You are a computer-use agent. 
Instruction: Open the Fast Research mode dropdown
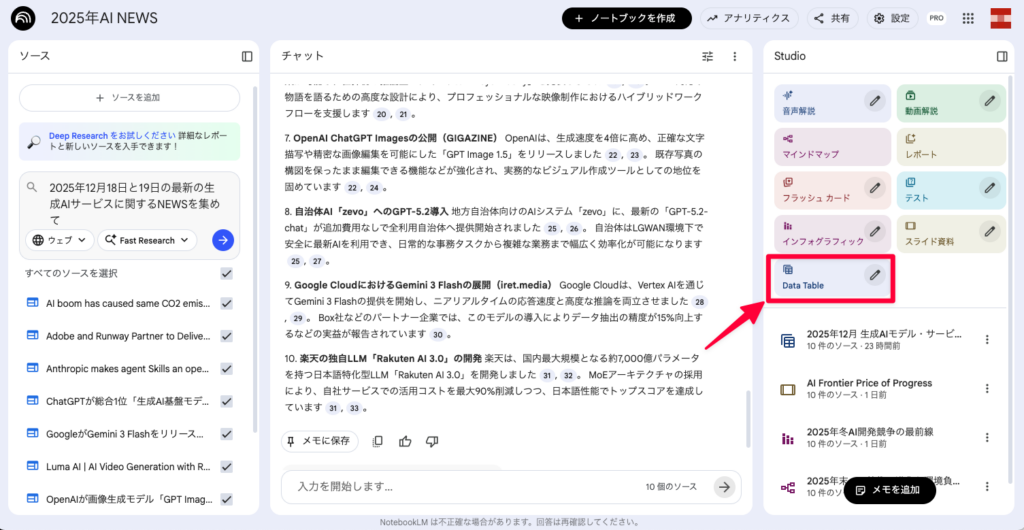point(147,240)
